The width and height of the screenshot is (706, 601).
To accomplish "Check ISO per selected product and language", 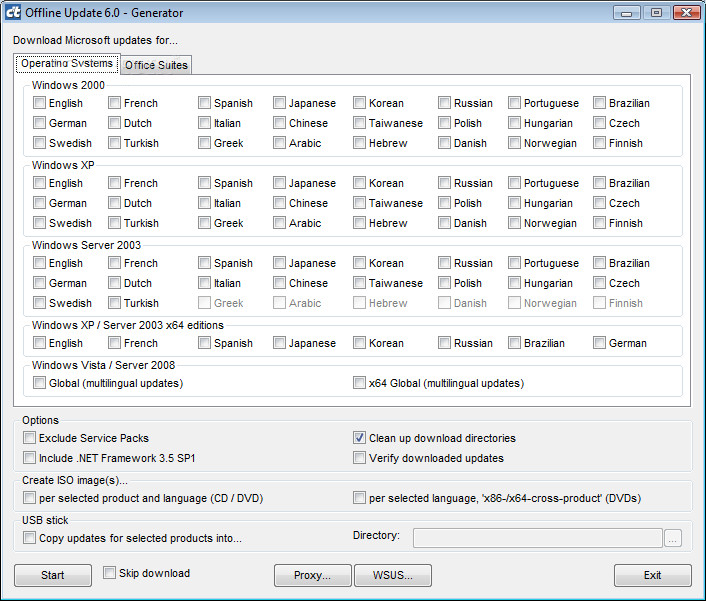I will (30, 498).
